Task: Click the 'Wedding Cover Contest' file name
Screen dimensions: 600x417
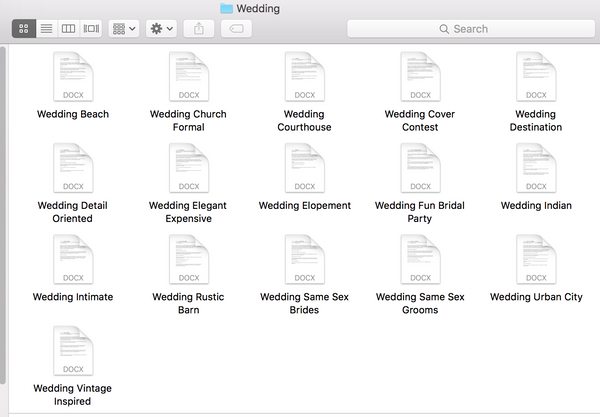Action: (x=420, y=121)
